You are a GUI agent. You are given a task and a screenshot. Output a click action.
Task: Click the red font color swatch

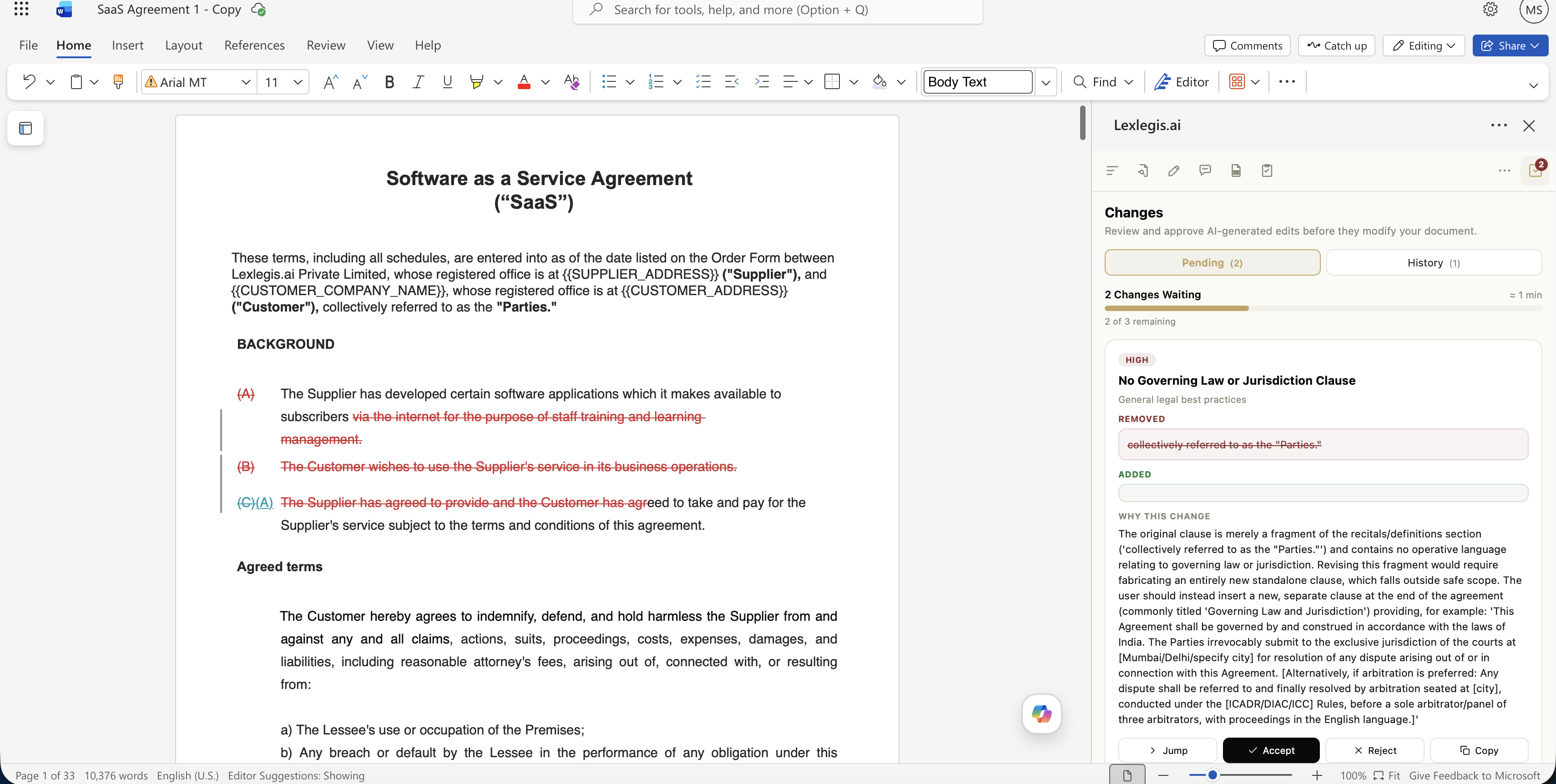pyautogui.click(x=524, y=81)
